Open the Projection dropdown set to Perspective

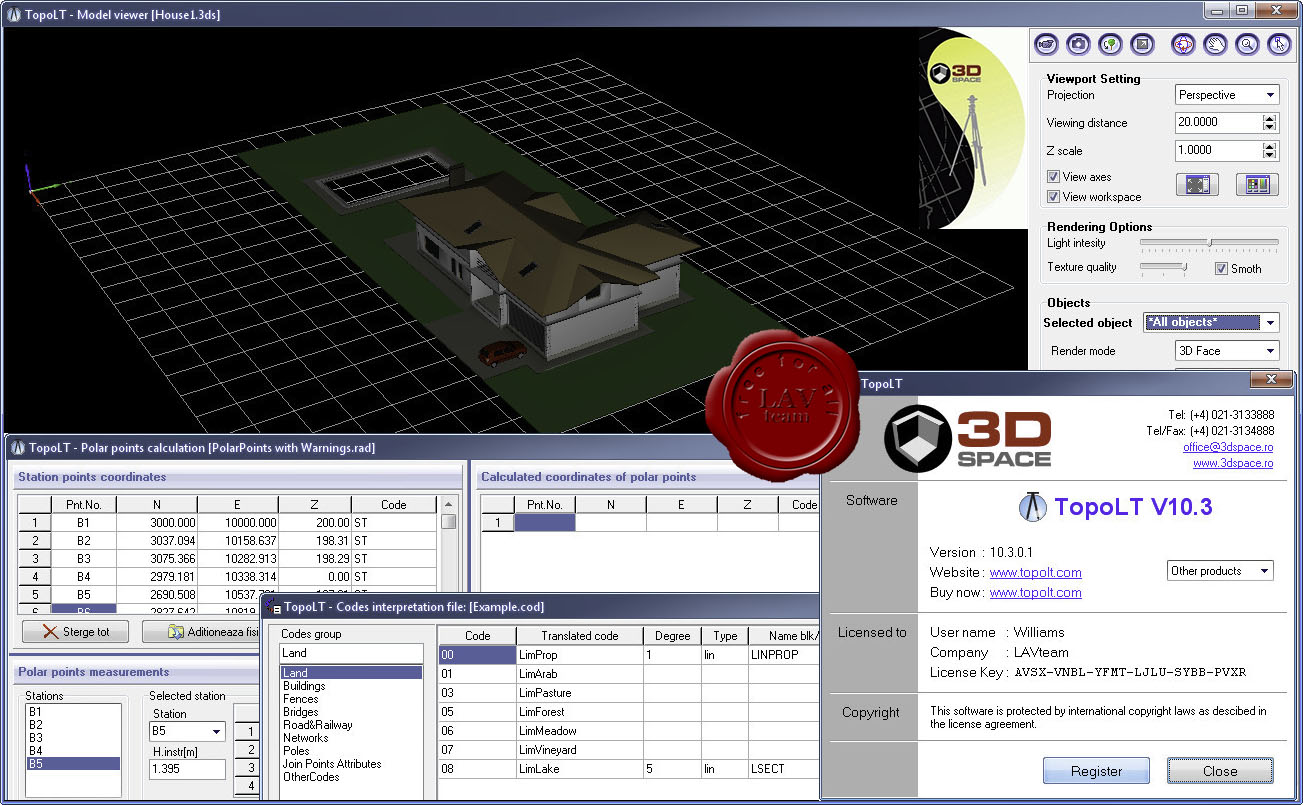[1227, 95]
